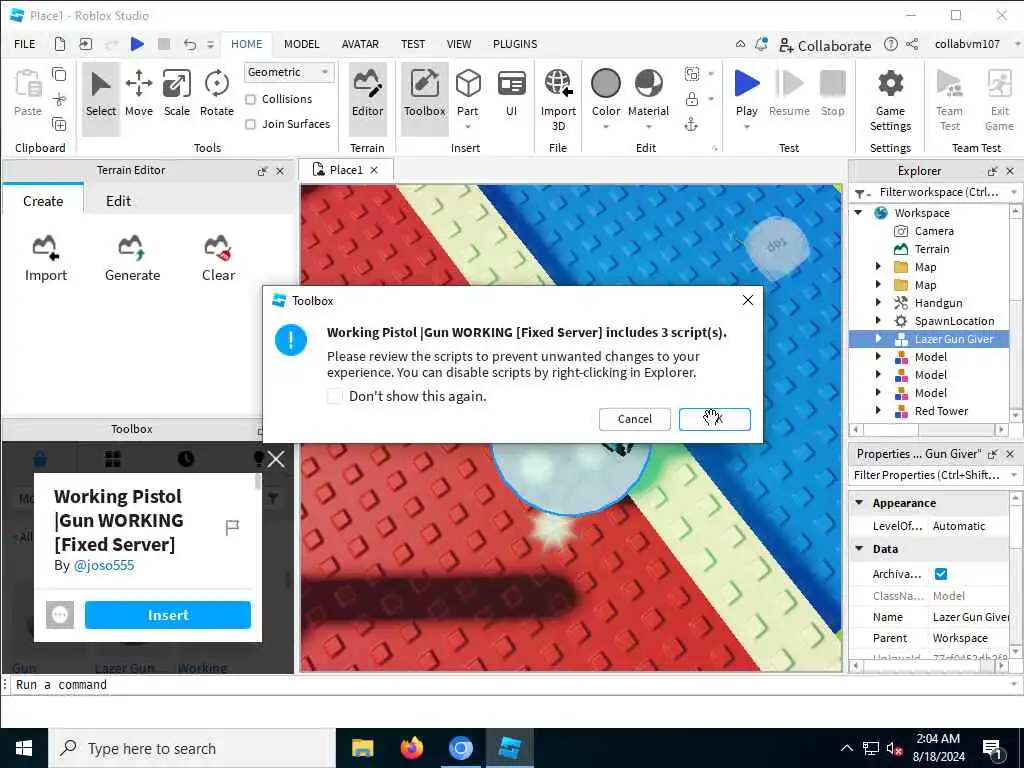Enable the Join Surfaces checkbox

pyautogui.click(x=250, y=124)
